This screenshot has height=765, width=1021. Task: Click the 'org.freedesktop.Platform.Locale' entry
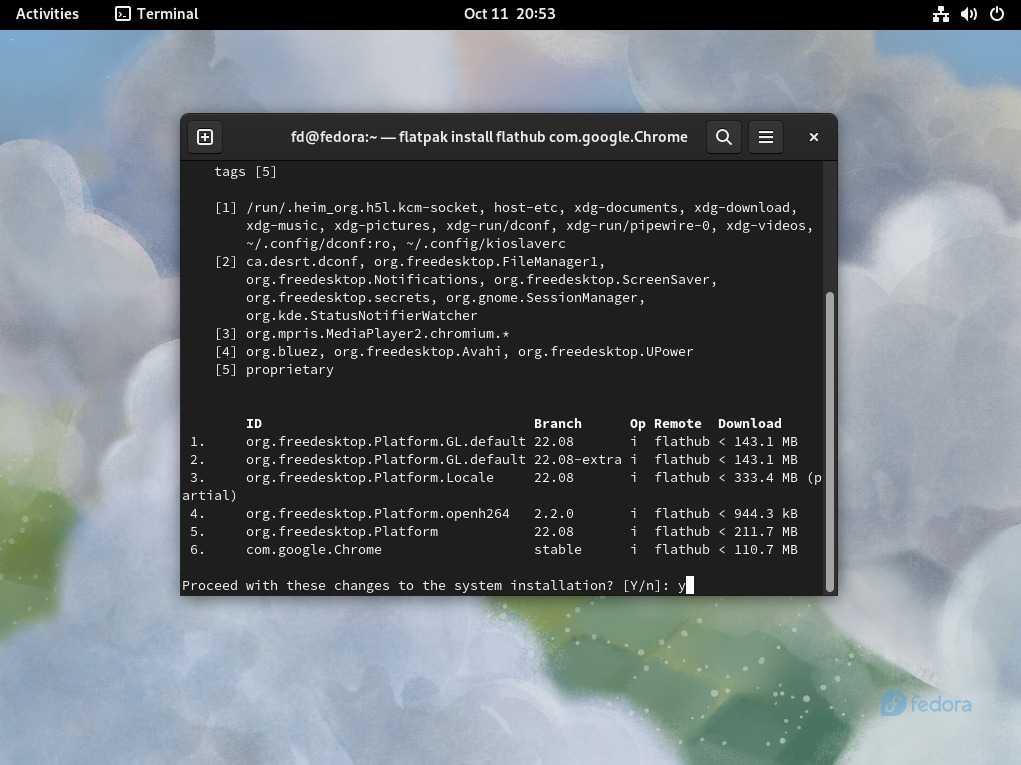[x=370, y=477]
